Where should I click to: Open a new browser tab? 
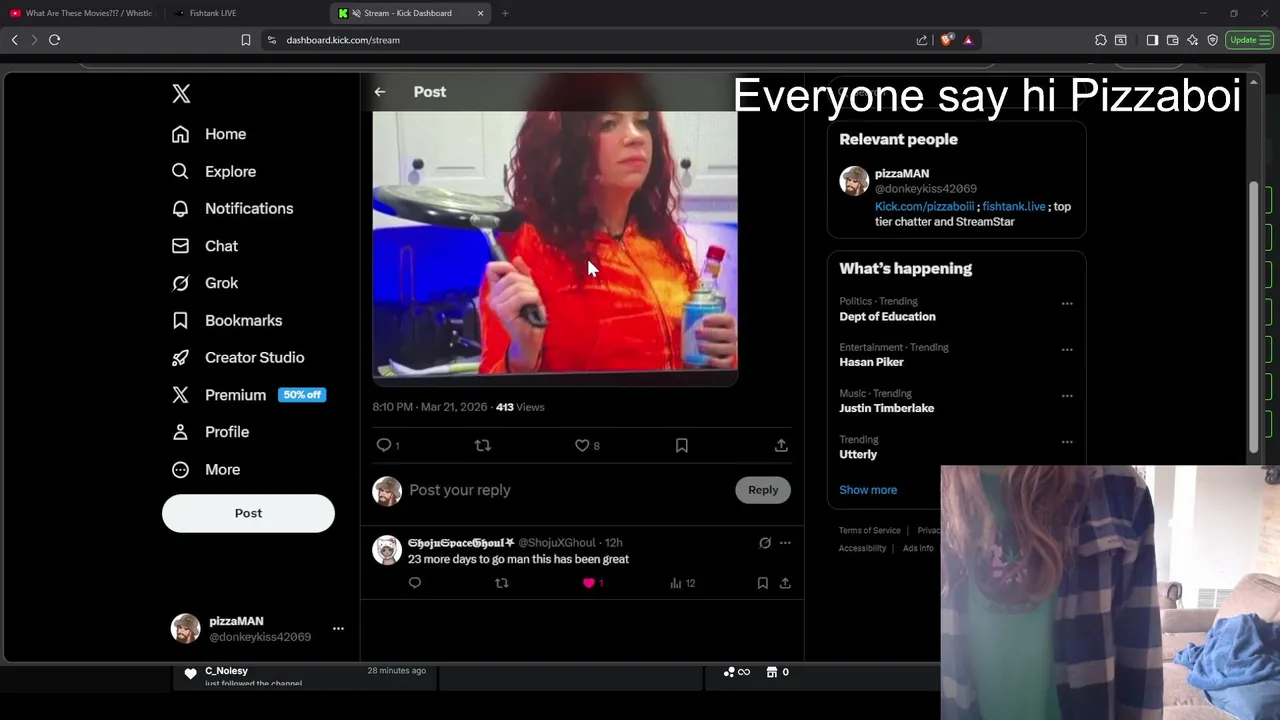tap(505, 13)
